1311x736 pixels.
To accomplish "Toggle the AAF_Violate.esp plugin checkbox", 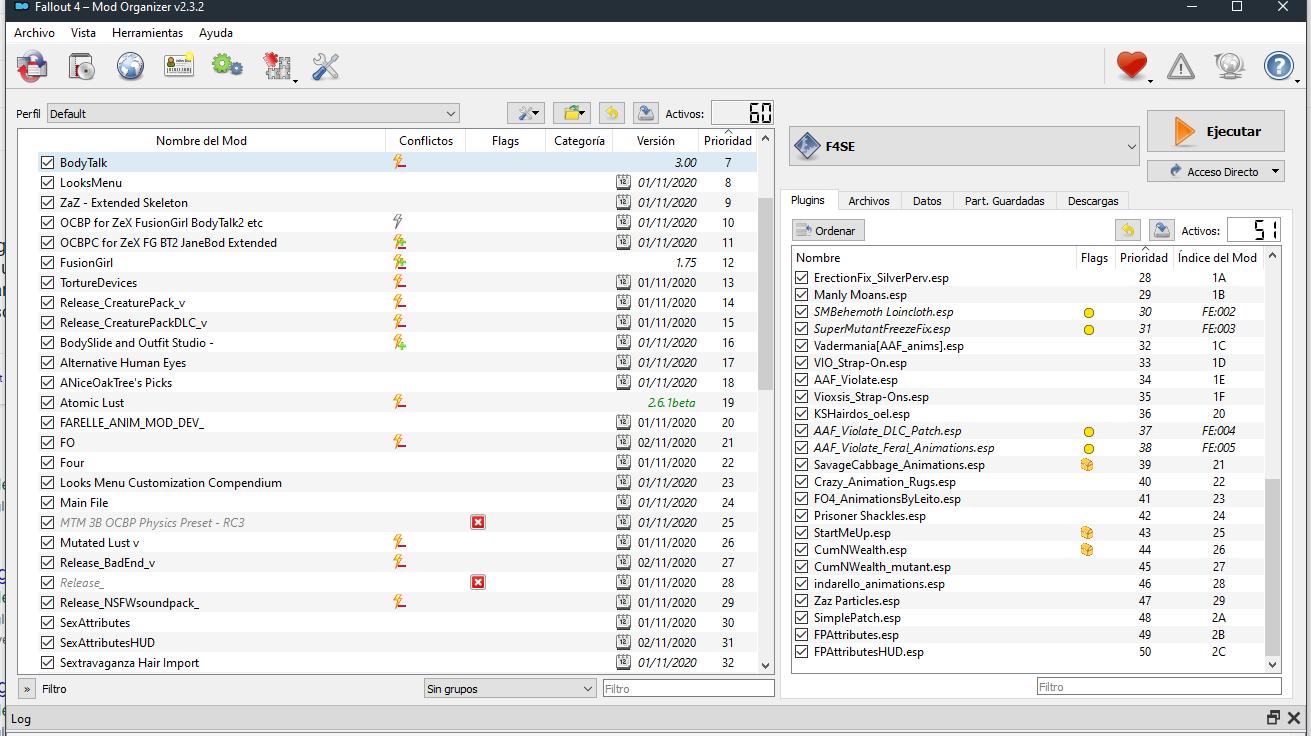I will tap(801, 380).
